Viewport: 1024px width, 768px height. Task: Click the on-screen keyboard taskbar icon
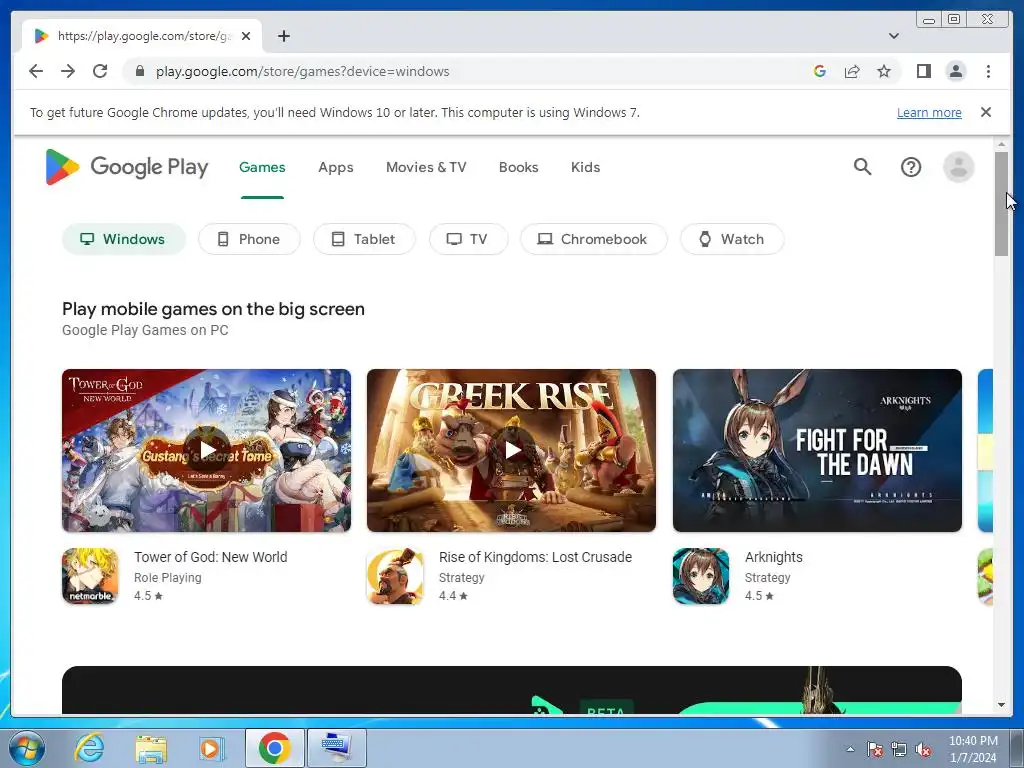tap(337, 748)
